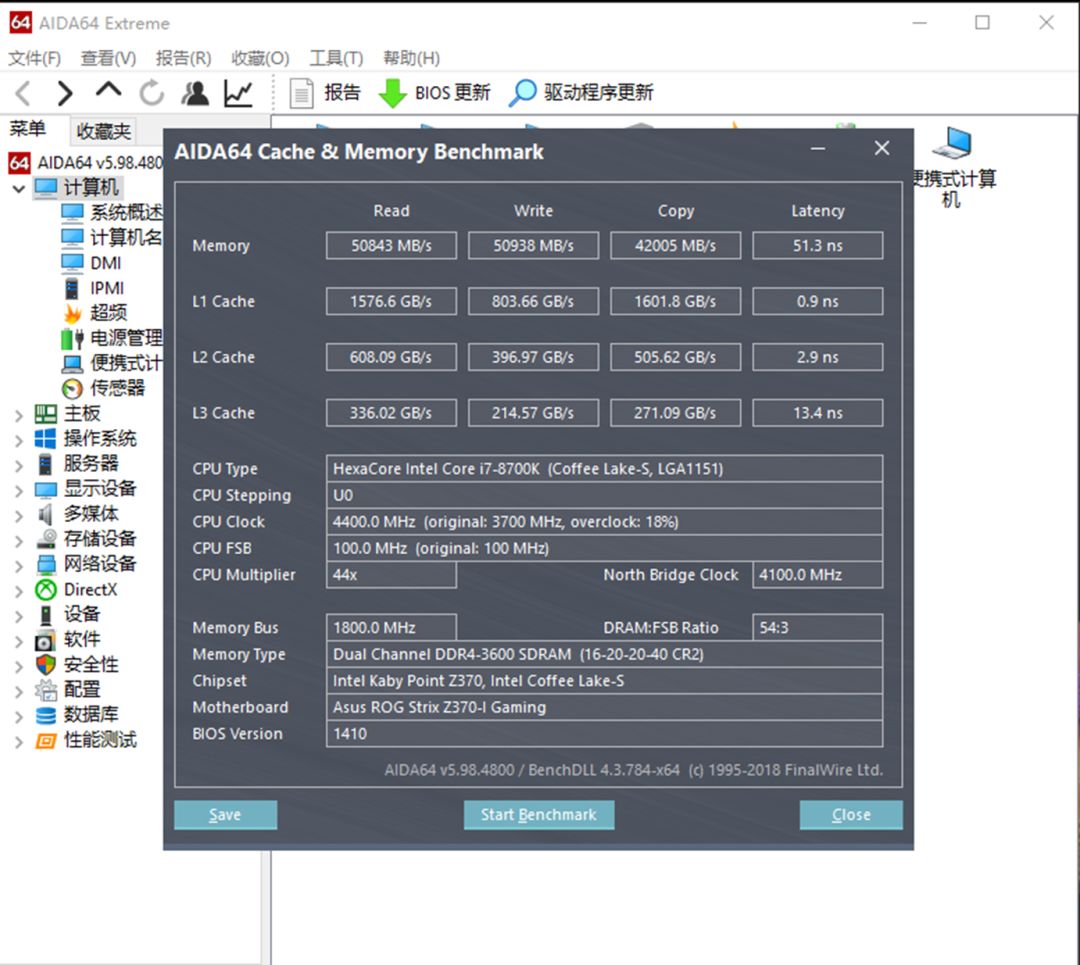Go up one level with the up arrow icon
The width and height of the screenshot is (1080, 965).
tap(108, 90)
